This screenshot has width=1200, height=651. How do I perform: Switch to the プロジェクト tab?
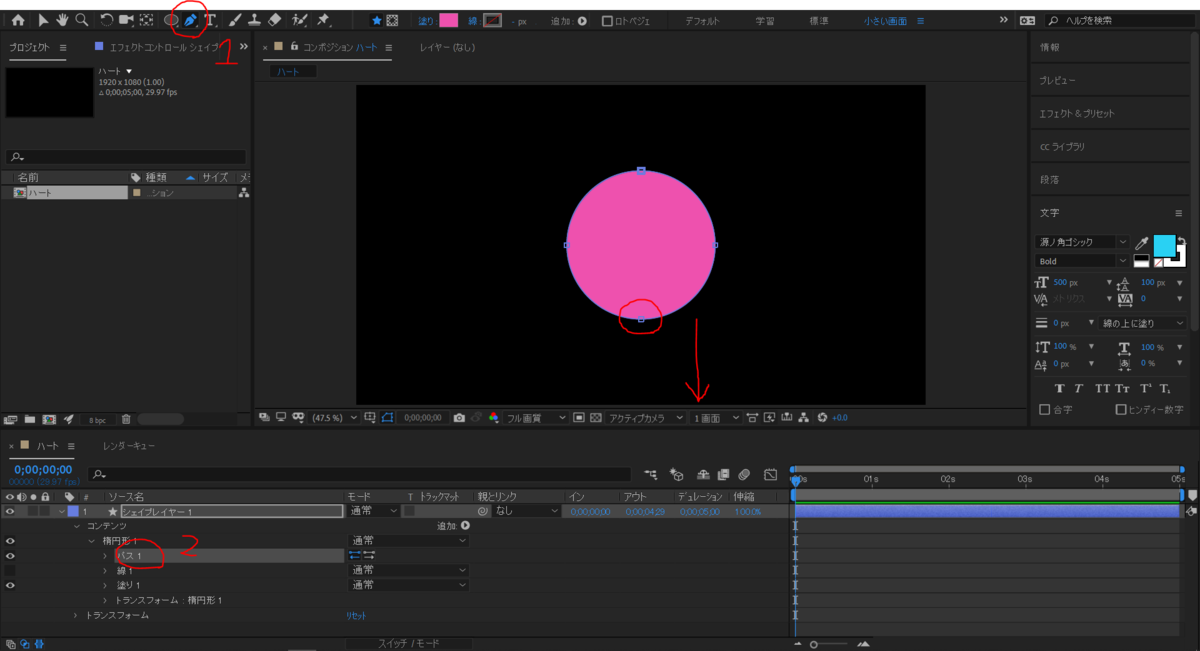point(29,47)
